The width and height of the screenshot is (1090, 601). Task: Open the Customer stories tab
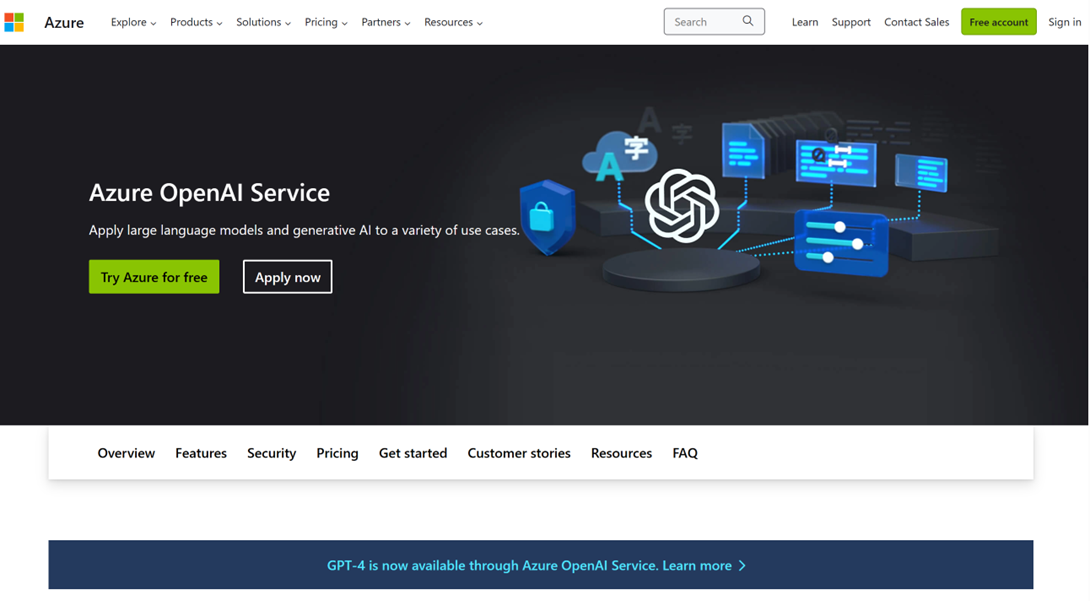click(519, 453)
